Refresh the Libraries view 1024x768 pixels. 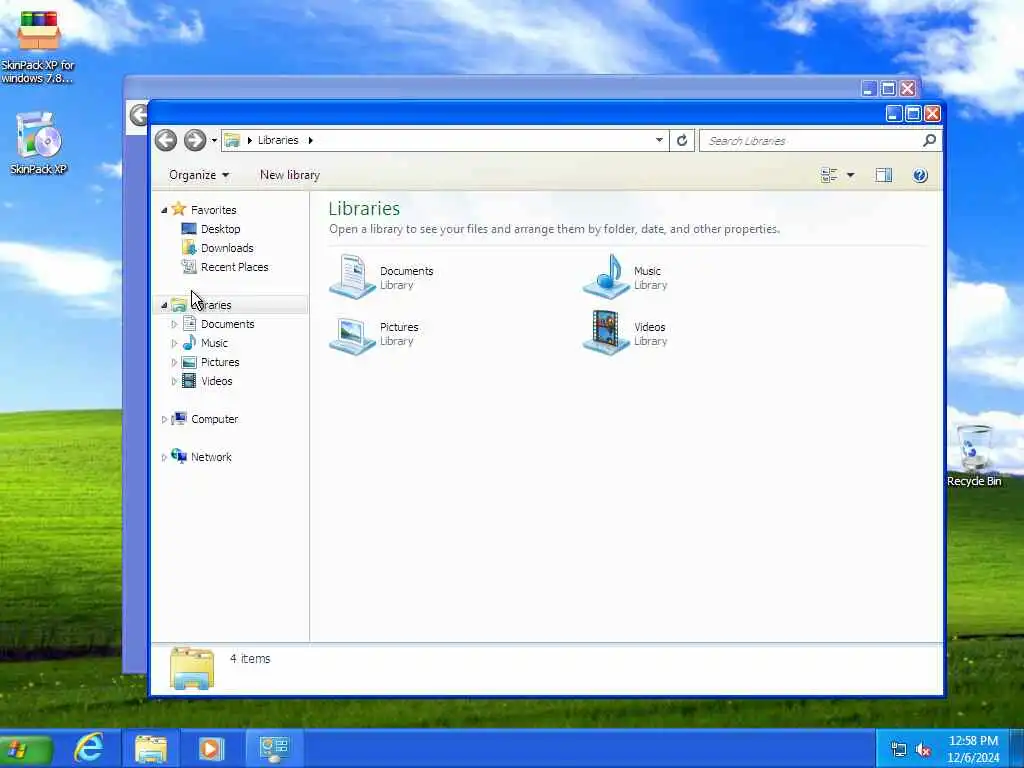[x=682, y=140]
